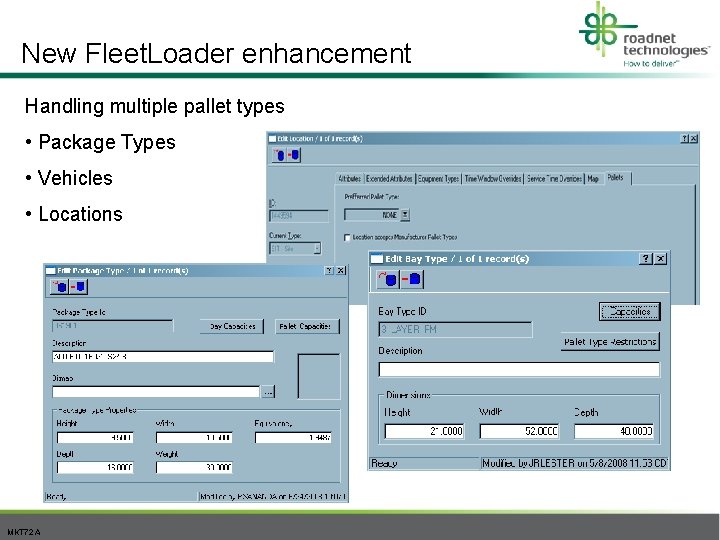The height and width of the screenshot is (540, 720).
Task: Close the Edit Bay Type window
Action: click(x=660, y=259)
